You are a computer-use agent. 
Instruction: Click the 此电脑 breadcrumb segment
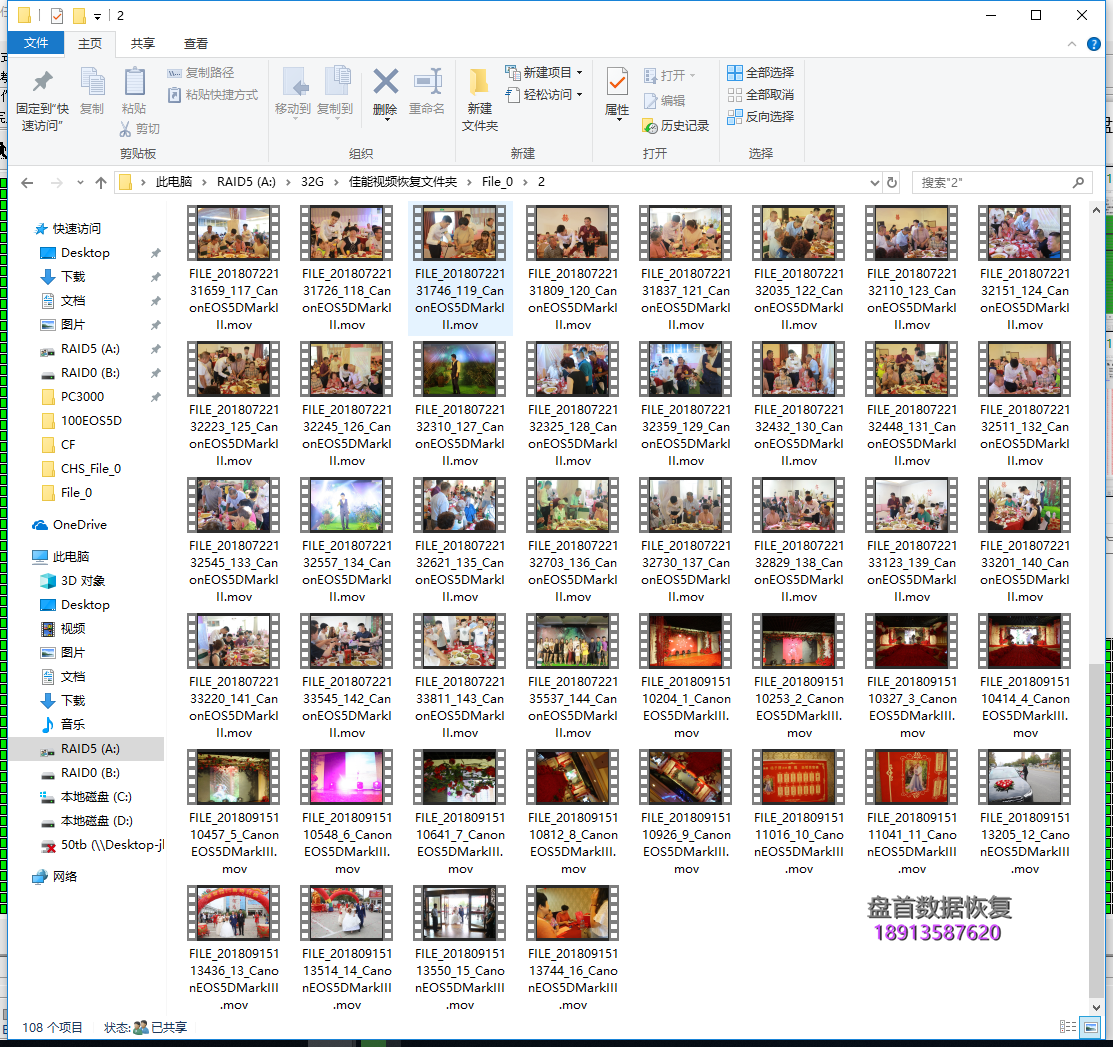tap(174, 182)
